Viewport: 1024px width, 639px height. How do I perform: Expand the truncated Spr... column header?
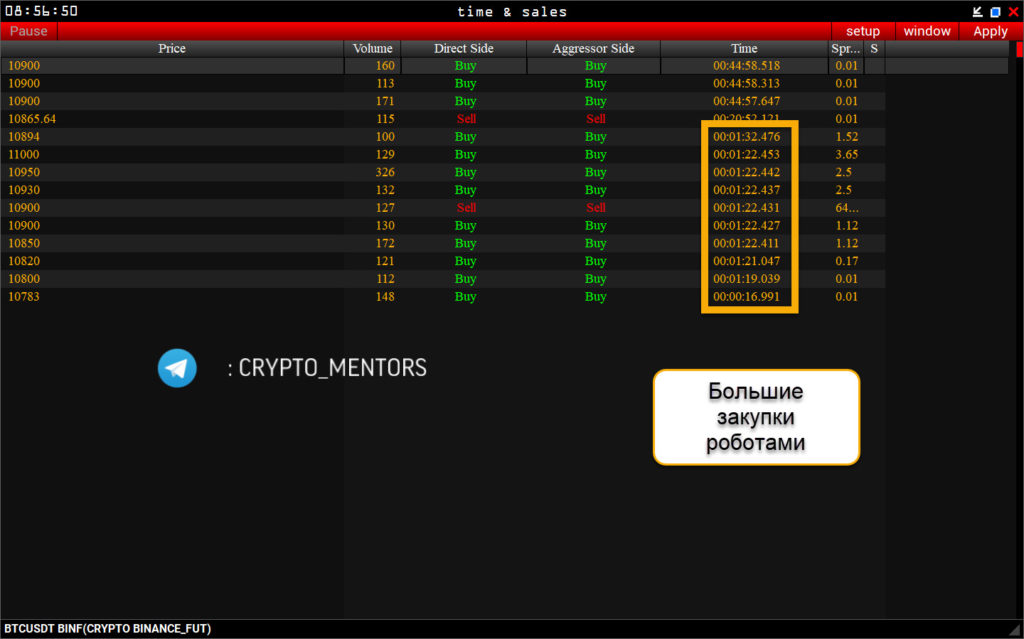coord(846,48)
